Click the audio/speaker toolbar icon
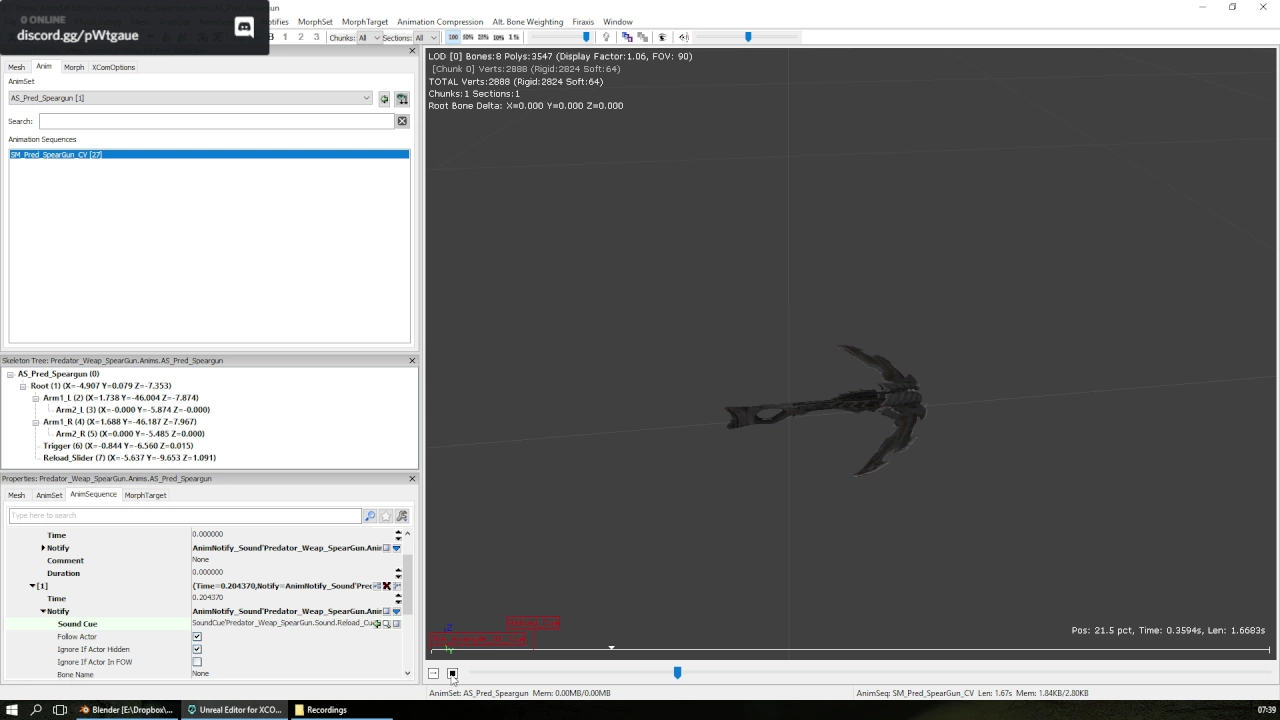Screen dimensions: 1280x720 pos(684,37)
